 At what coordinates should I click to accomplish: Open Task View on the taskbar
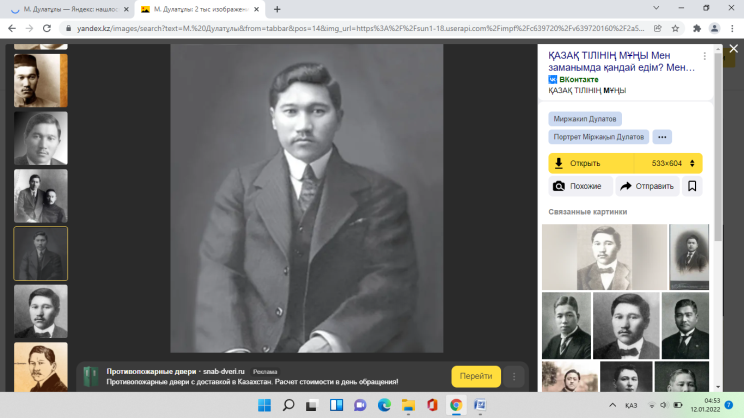(311, 405)
